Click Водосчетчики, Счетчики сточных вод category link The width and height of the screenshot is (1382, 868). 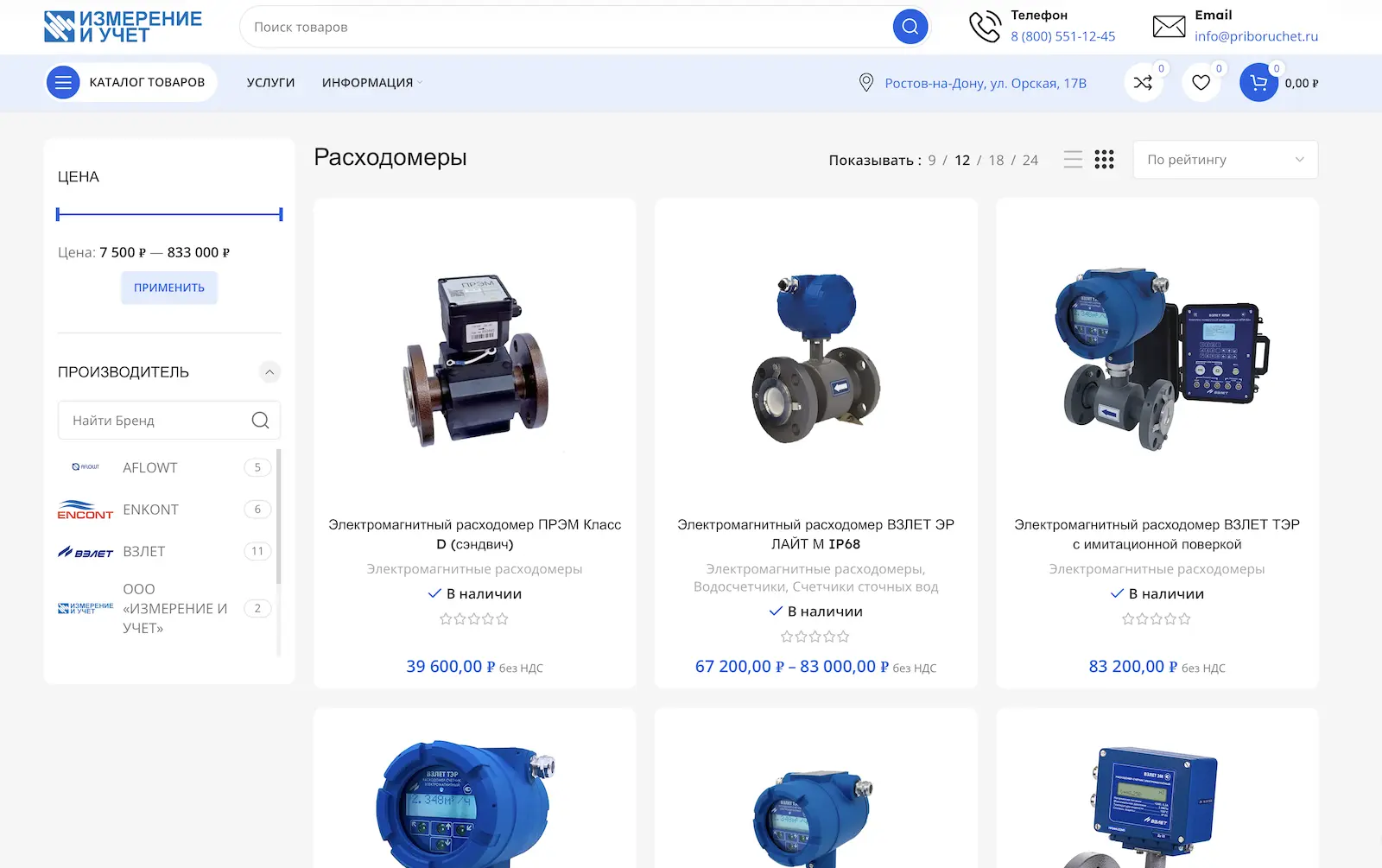pos(815,586)
